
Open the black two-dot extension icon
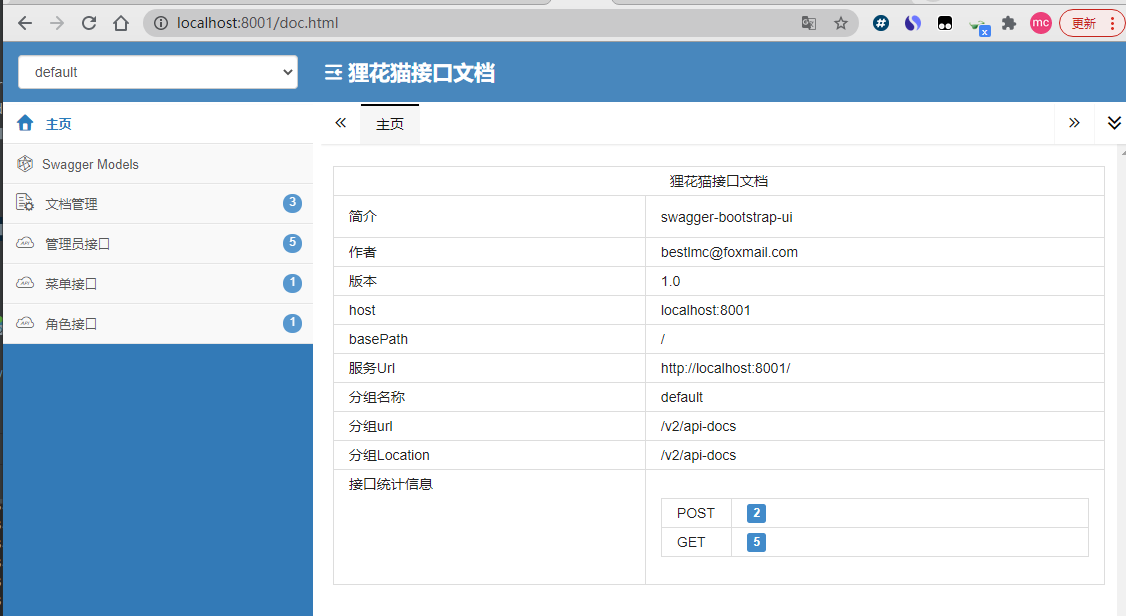pos(945,23)
